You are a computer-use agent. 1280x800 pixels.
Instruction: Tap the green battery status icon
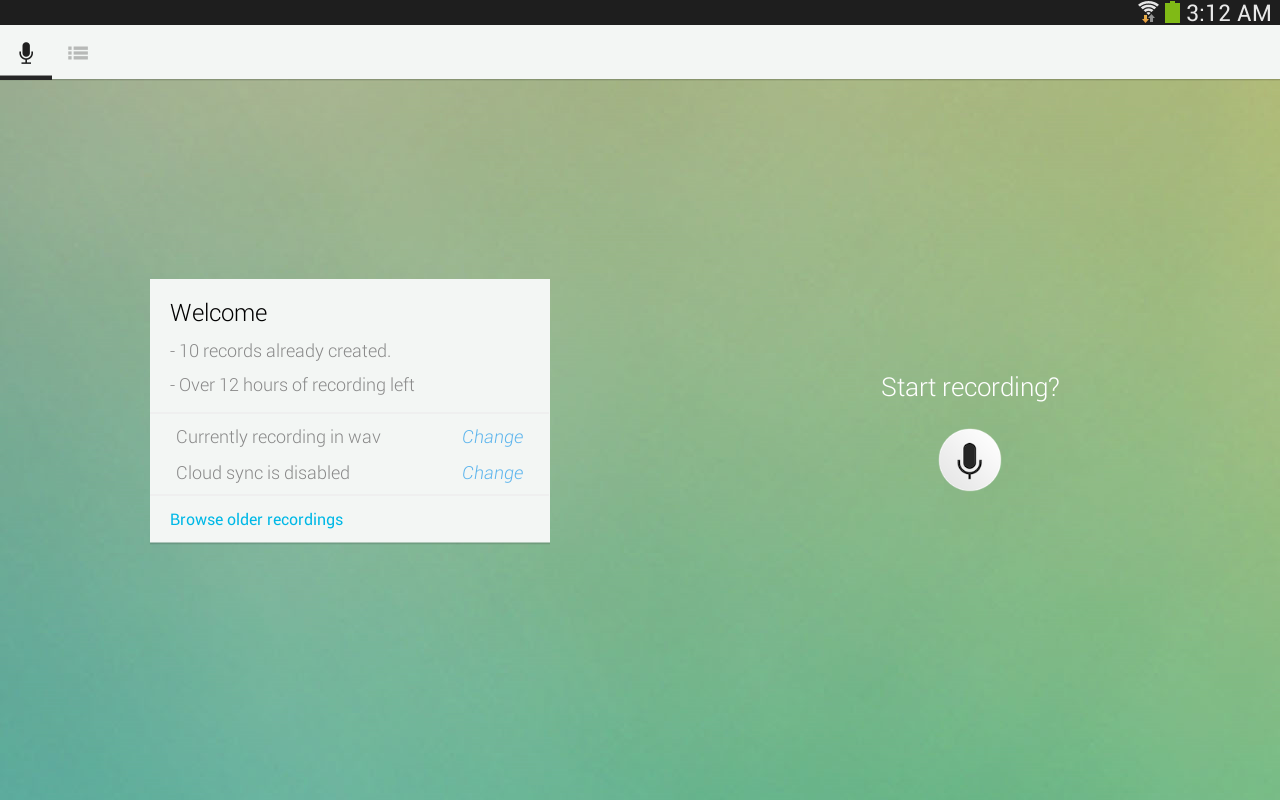tap(1172, 12)
